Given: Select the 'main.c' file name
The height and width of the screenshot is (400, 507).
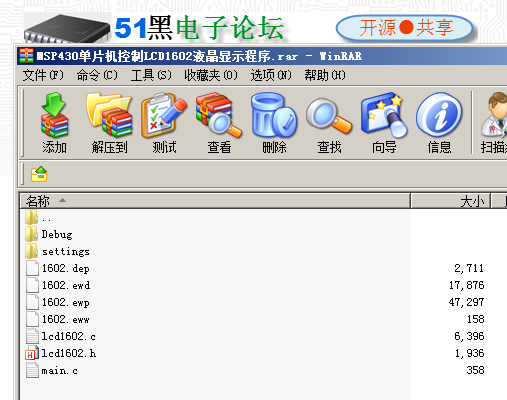Looking at the screenshot, I should [59, 370].
